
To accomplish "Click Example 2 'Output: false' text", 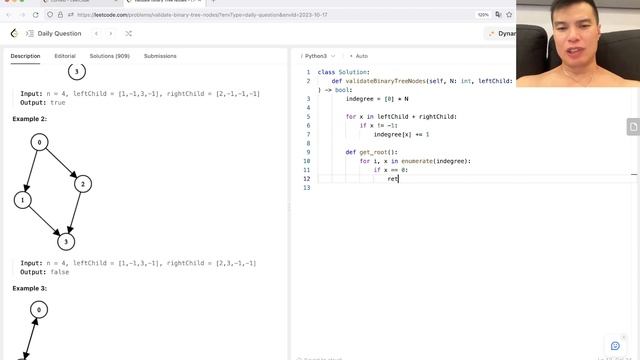I will (x=44, y=272).
